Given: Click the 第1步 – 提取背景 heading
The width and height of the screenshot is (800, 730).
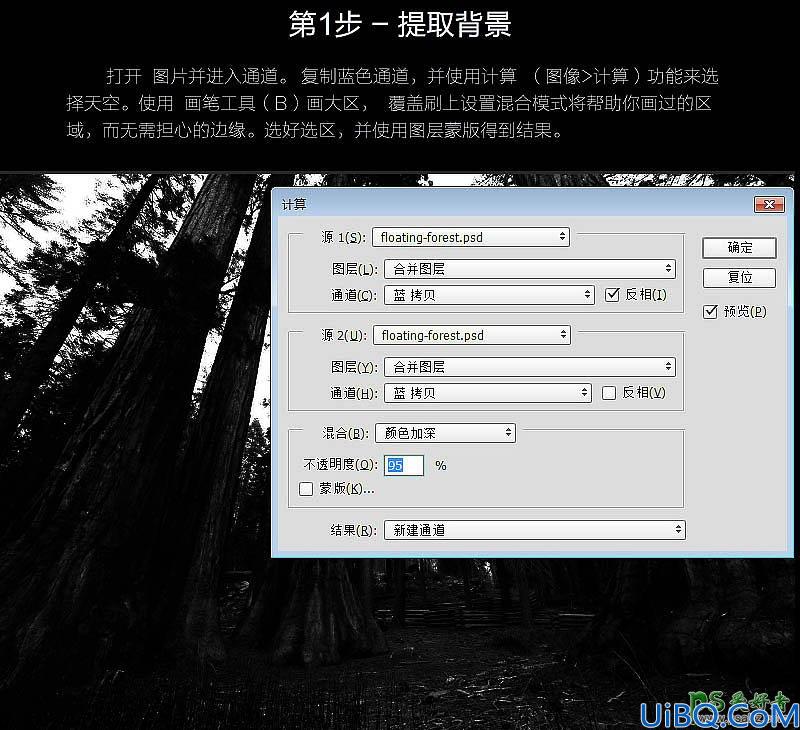Looking at the screenshot, I should point(400,24).
